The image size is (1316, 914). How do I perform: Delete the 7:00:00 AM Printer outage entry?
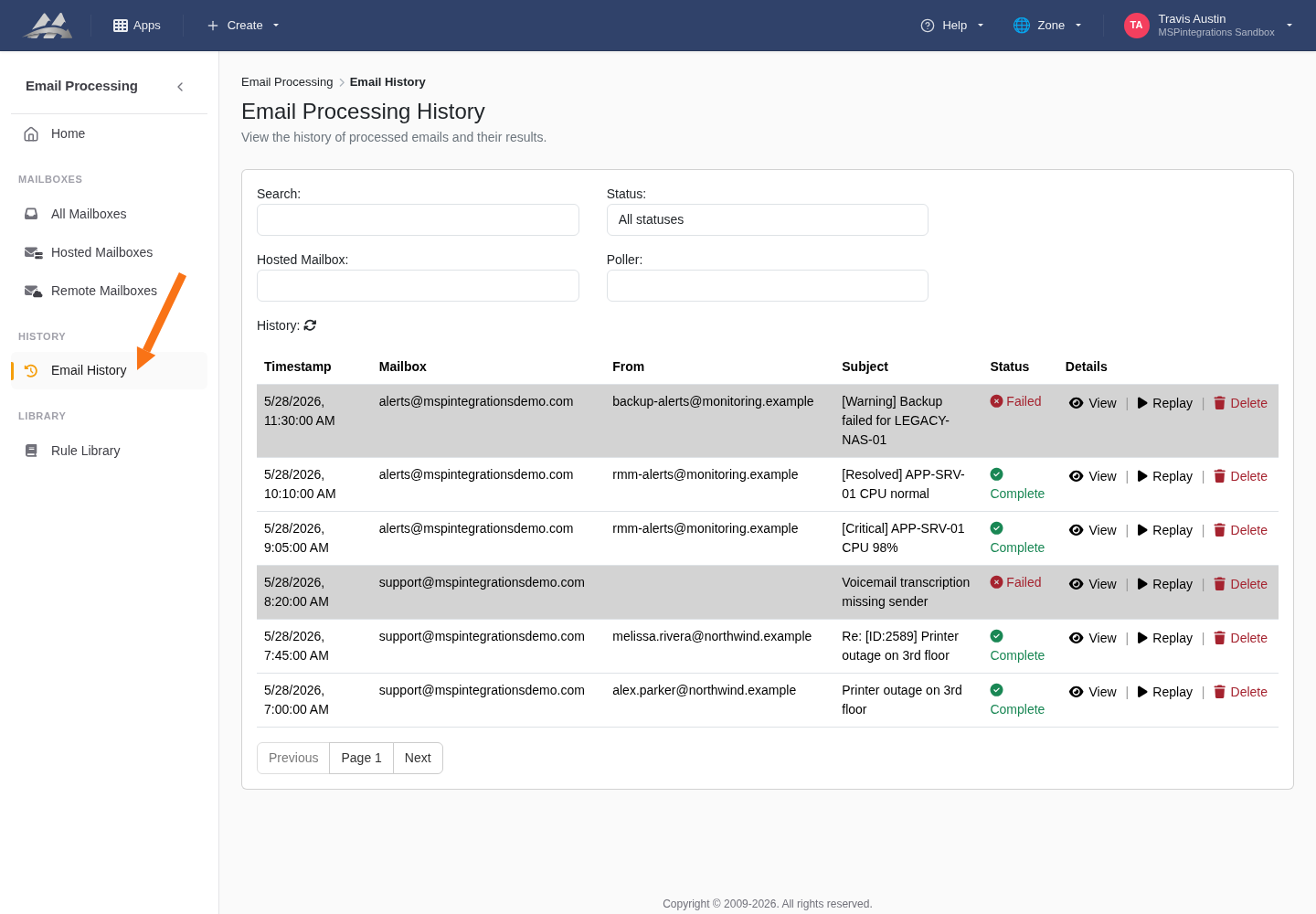pyautogui.click(x=1240, y=692)
